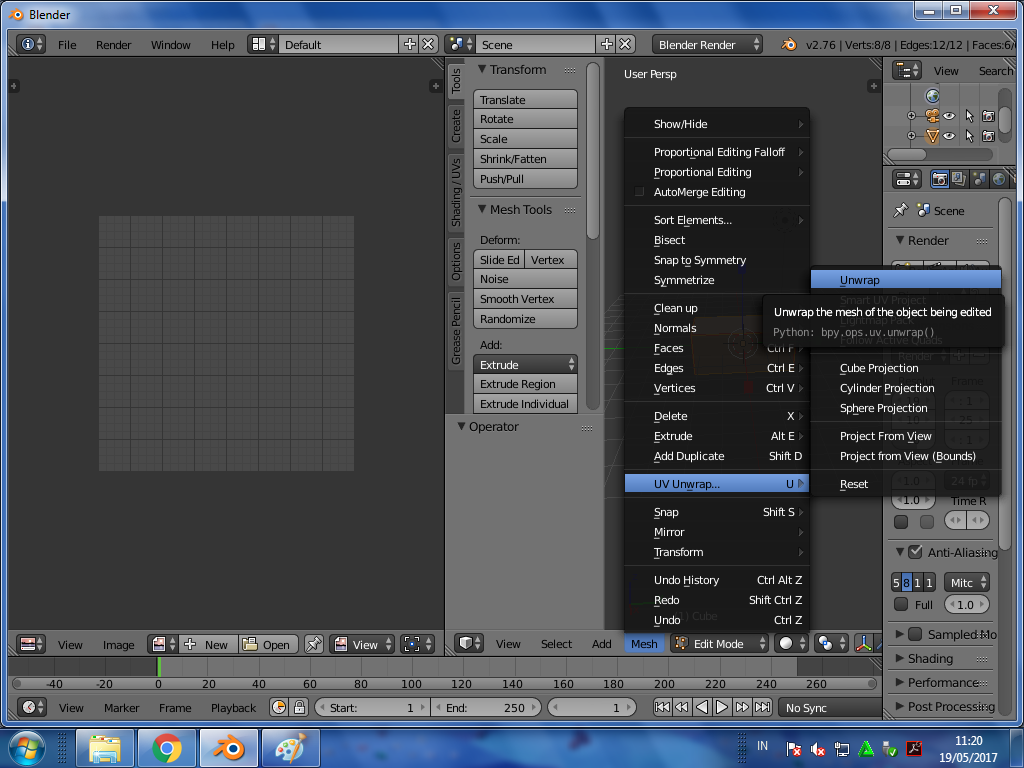Click the World globe icon in outliner

[x=932, y=96]
